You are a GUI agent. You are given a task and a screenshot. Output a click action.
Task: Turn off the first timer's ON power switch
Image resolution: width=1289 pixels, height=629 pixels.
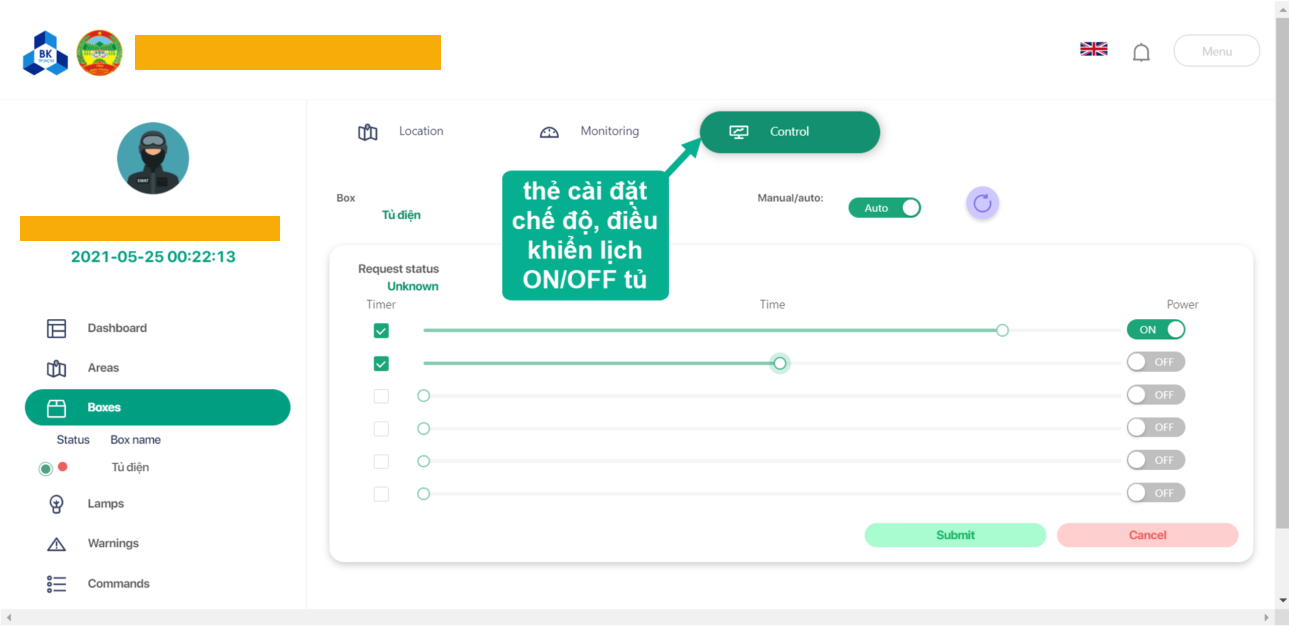[x=1155, y=330]
